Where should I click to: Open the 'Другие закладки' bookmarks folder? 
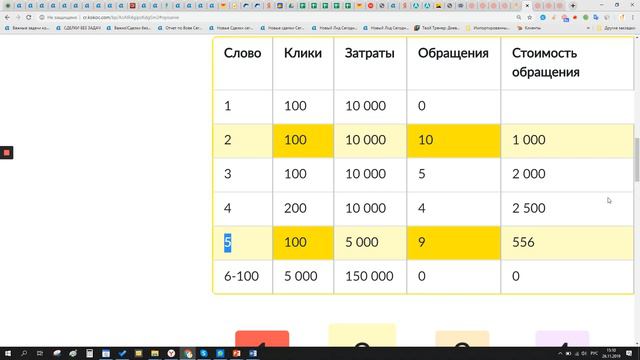[x=616, y=28]
